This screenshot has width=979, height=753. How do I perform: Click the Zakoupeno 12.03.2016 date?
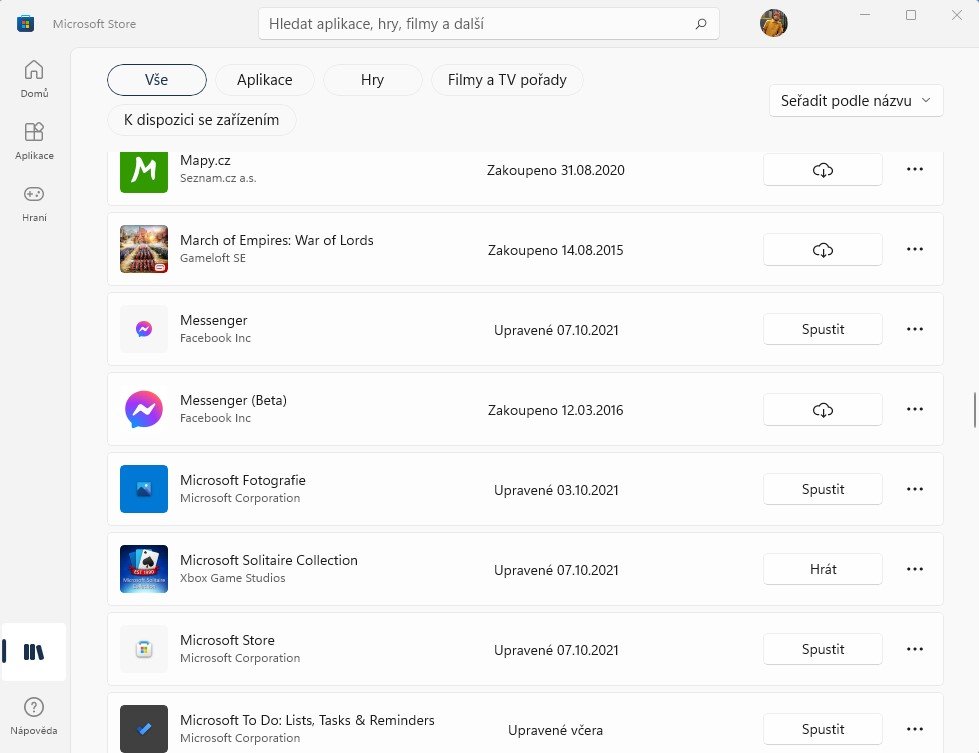pyautogui.click(x=556, y=410)
